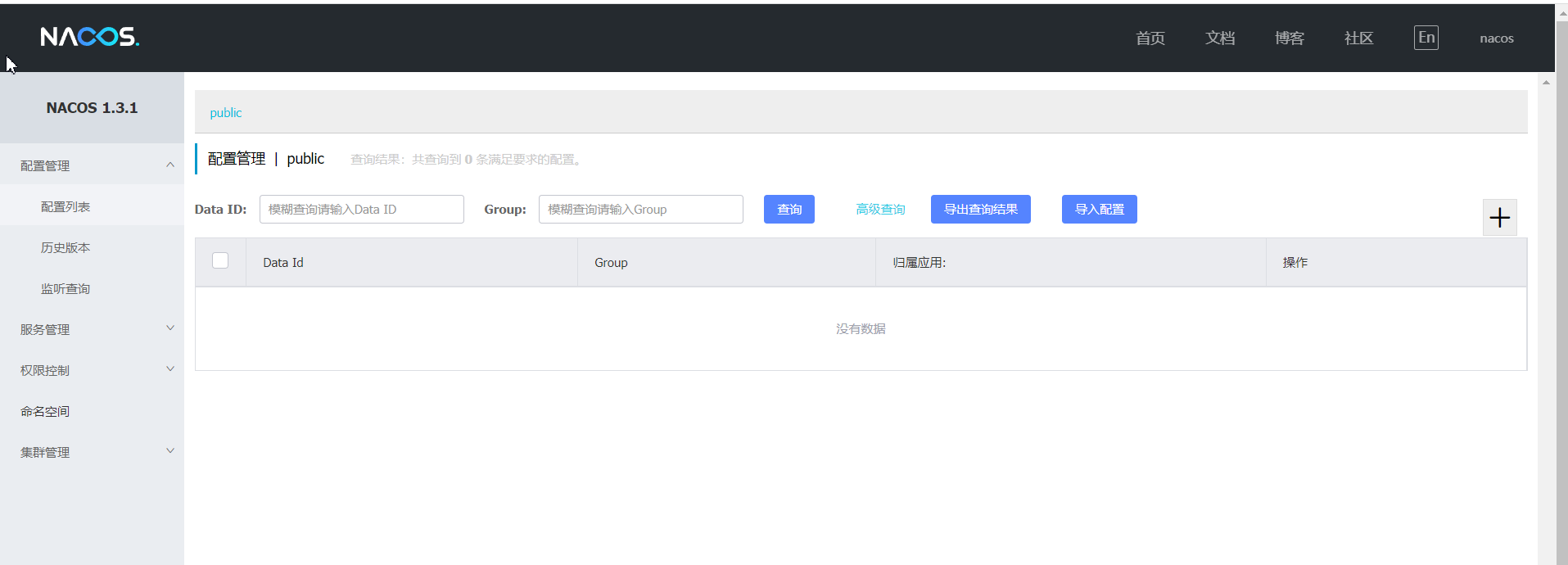Open the nacos user menu
1568x565 pixels.
(1496, 38)
